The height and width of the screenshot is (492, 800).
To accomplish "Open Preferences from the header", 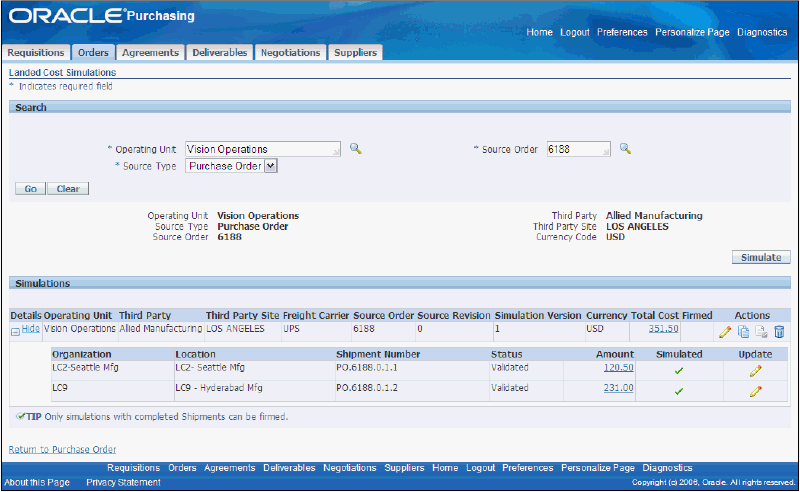I will point(622,32).
